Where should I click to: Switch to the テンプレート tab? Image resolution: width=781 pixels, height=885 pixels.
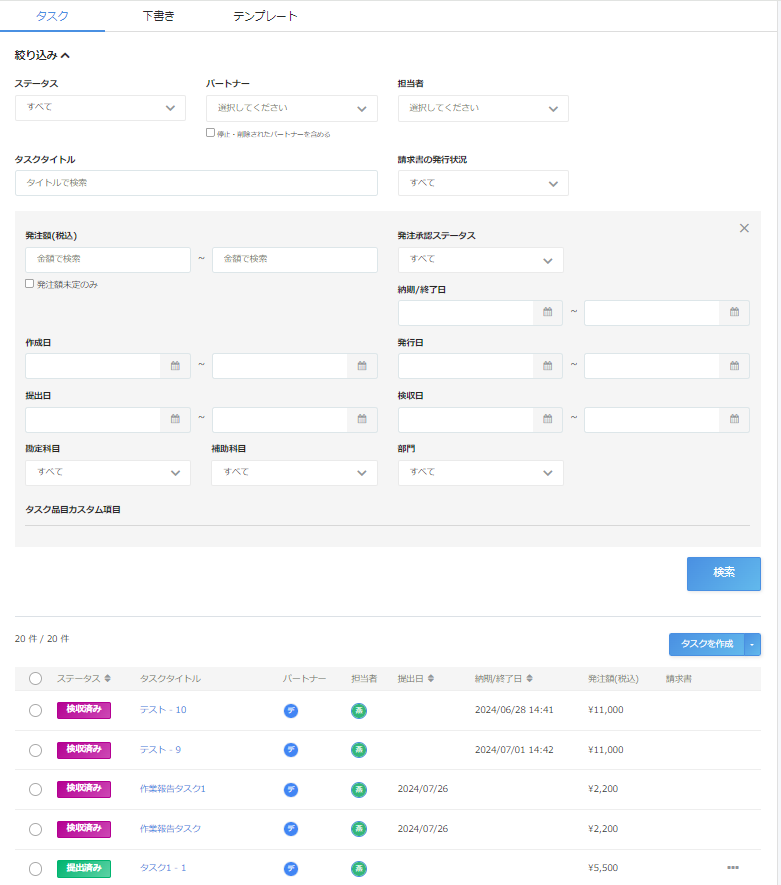click(x=265, y=16)
